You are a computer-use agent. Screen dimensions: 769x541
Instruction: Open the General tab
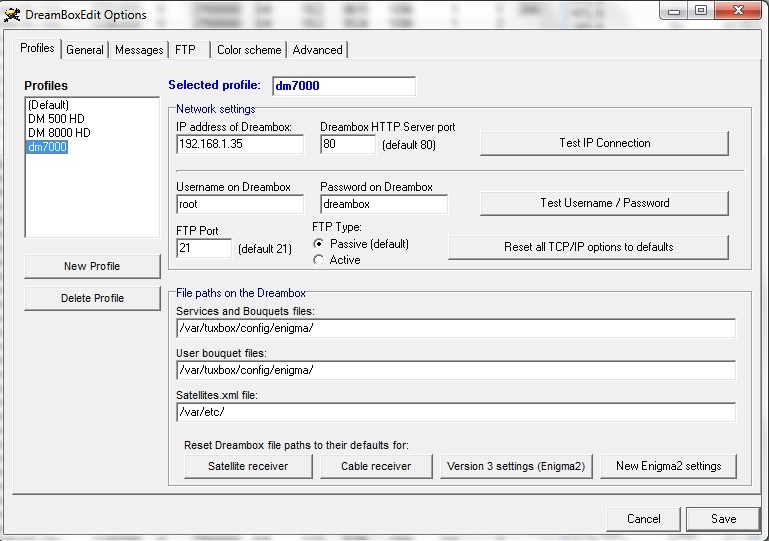[85, 50]
